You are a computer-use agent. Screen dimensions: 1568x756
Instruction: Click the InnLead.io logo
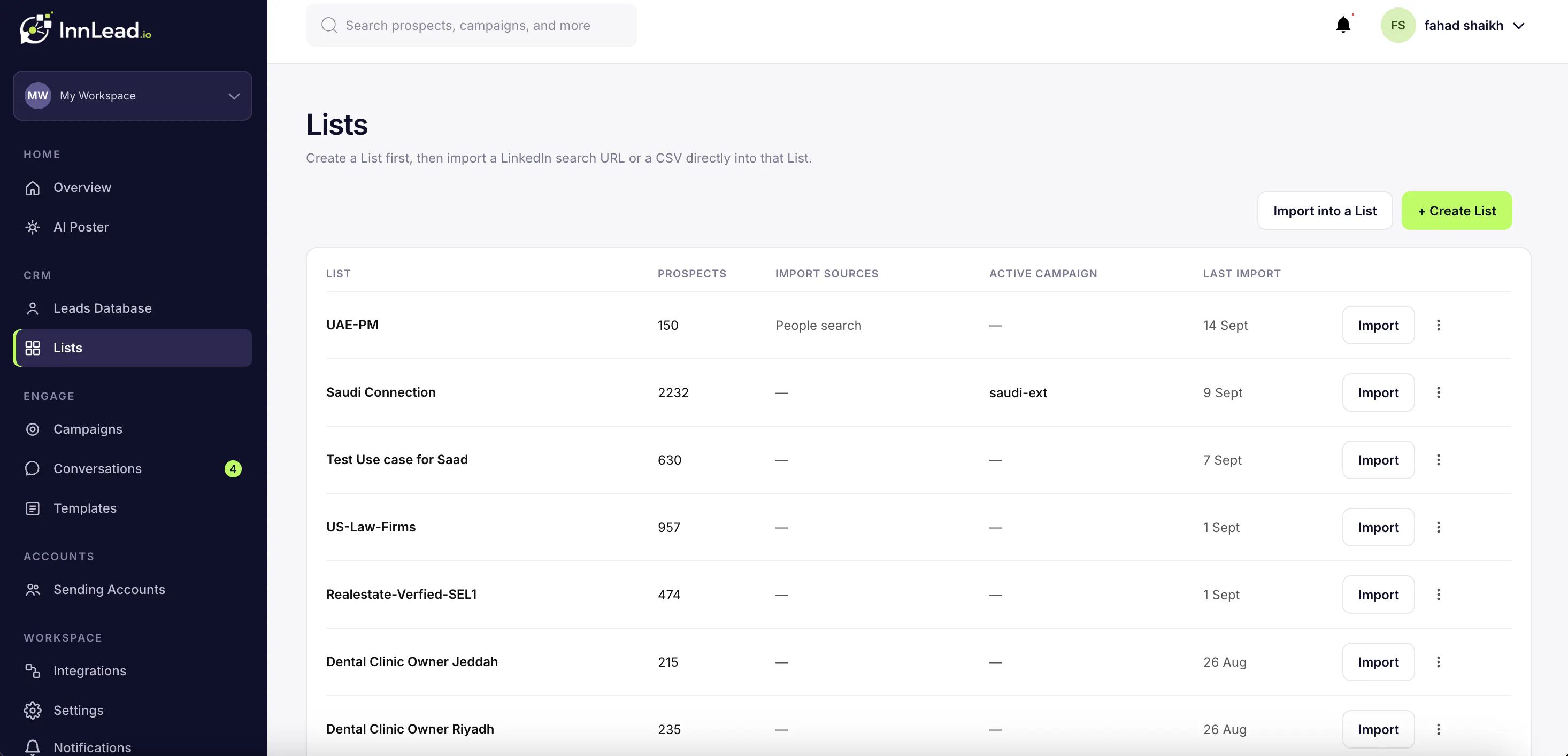[x=85, y=28]
